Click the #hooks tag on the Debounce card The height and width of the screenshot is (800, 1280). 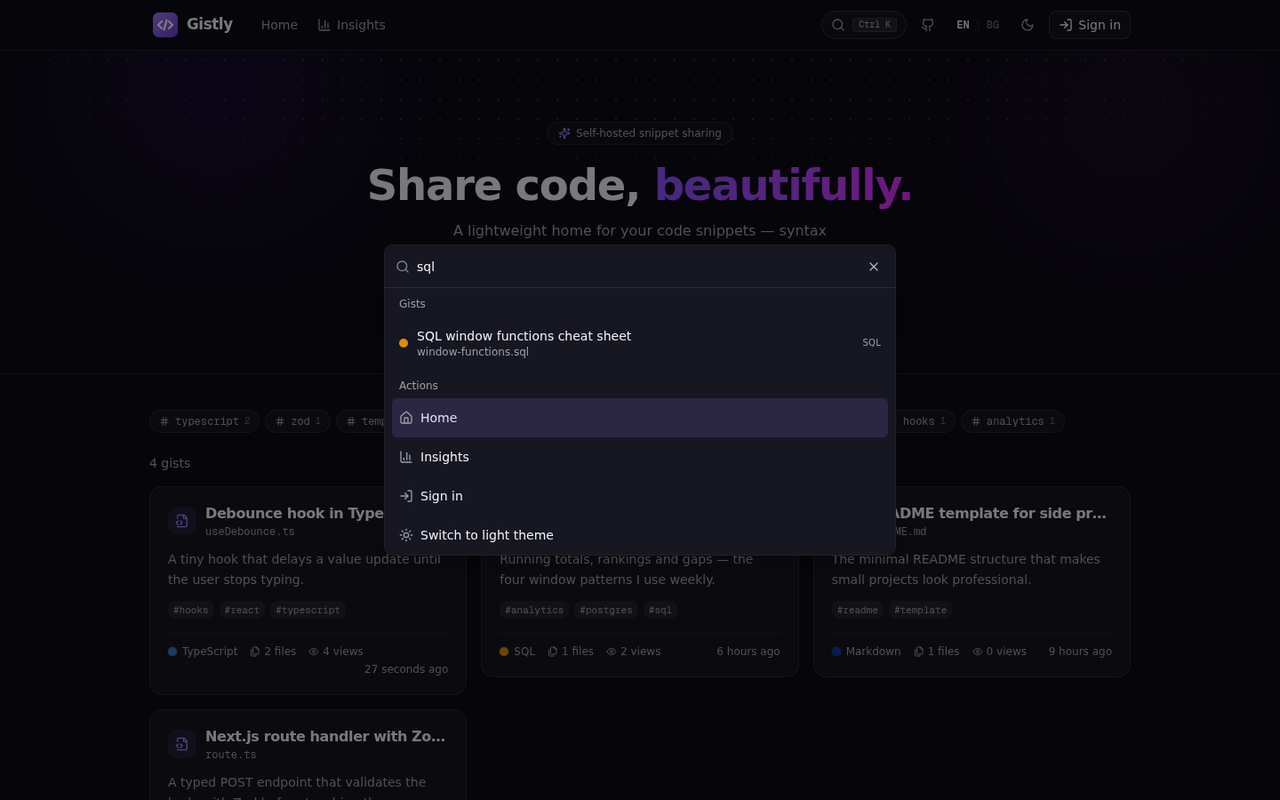(x=191, y=610)
